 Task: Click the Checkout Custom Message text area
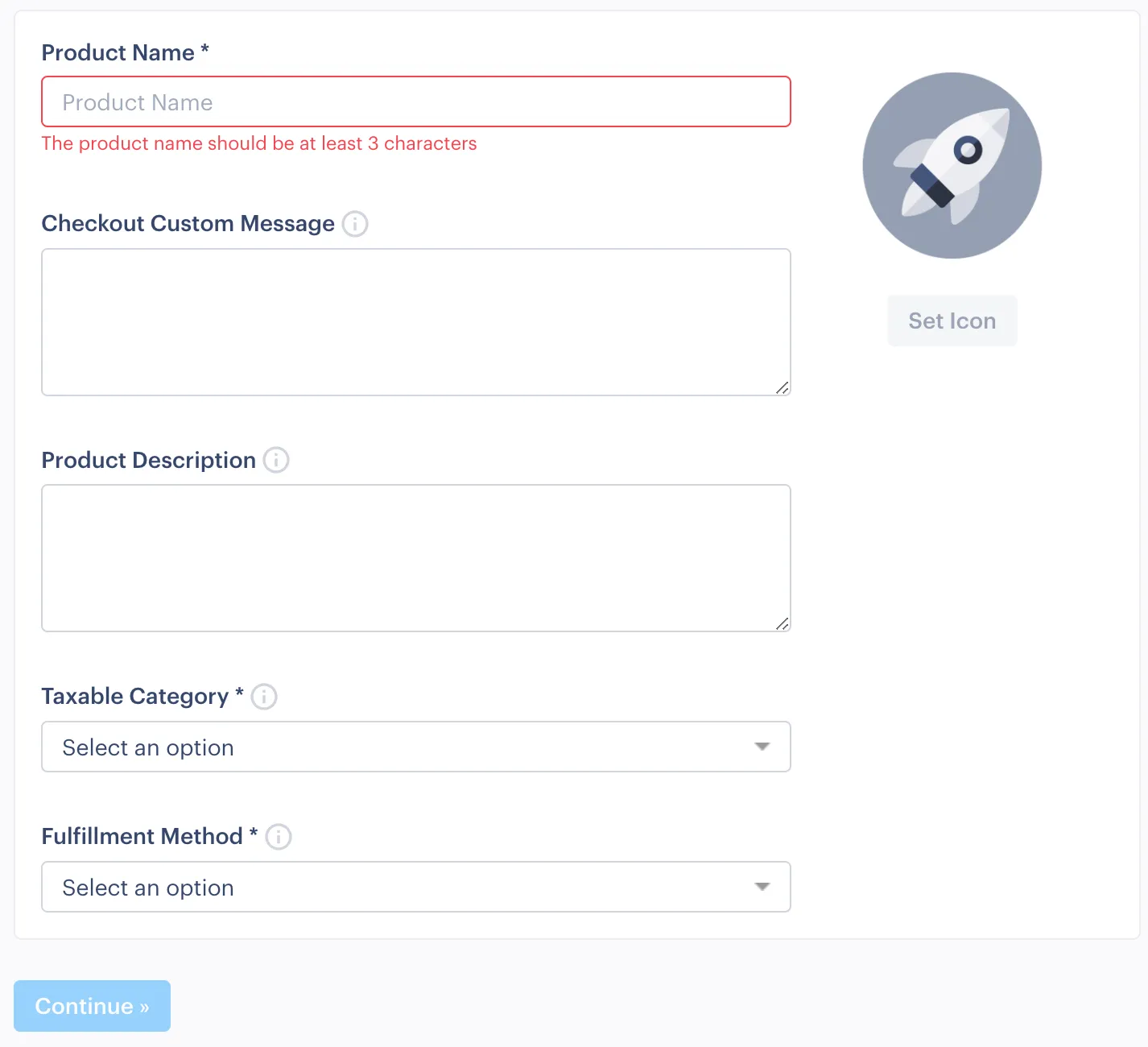pyautogui.click(x=415, y=322)
